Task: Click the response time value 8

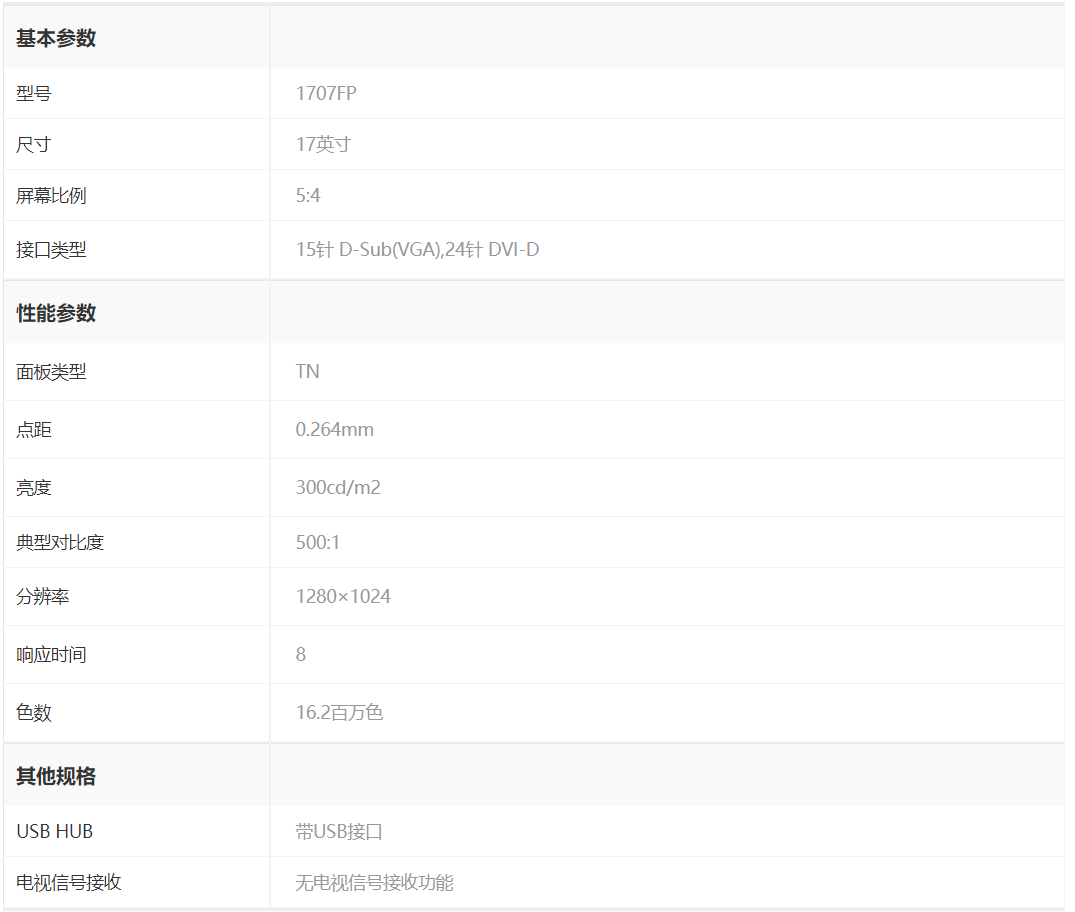Action: tap(301, 655)
